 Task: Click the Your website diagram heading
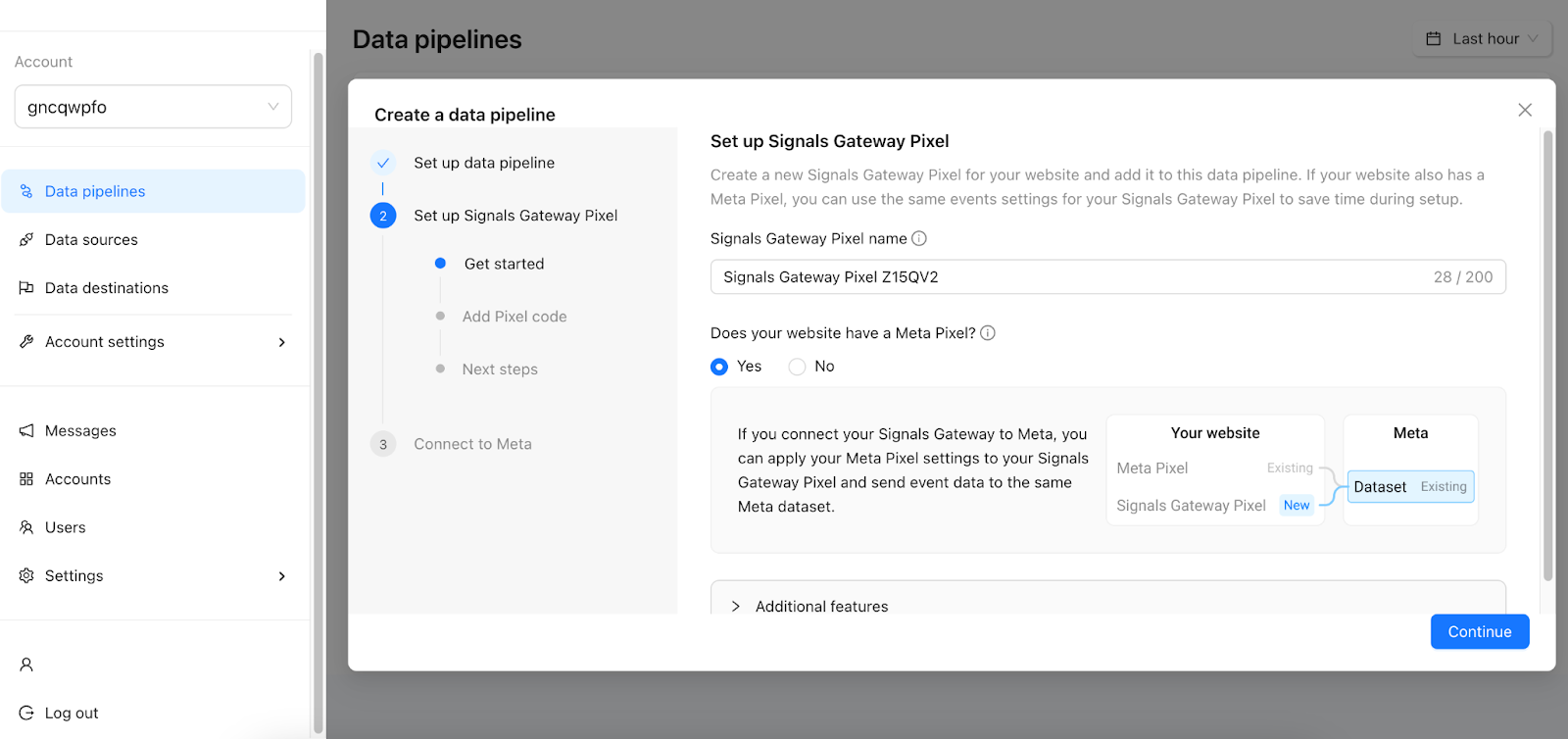tap(1215, 433)
